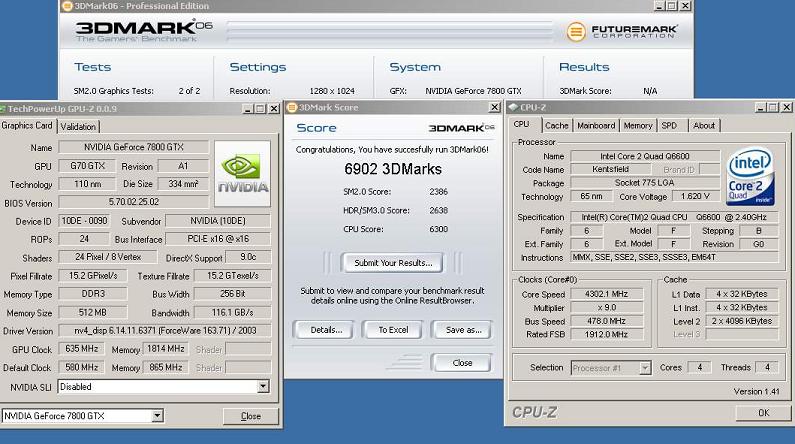
Task: Click the NVIDIA logo in GPU-Z
Action: [x=243, y=173]
